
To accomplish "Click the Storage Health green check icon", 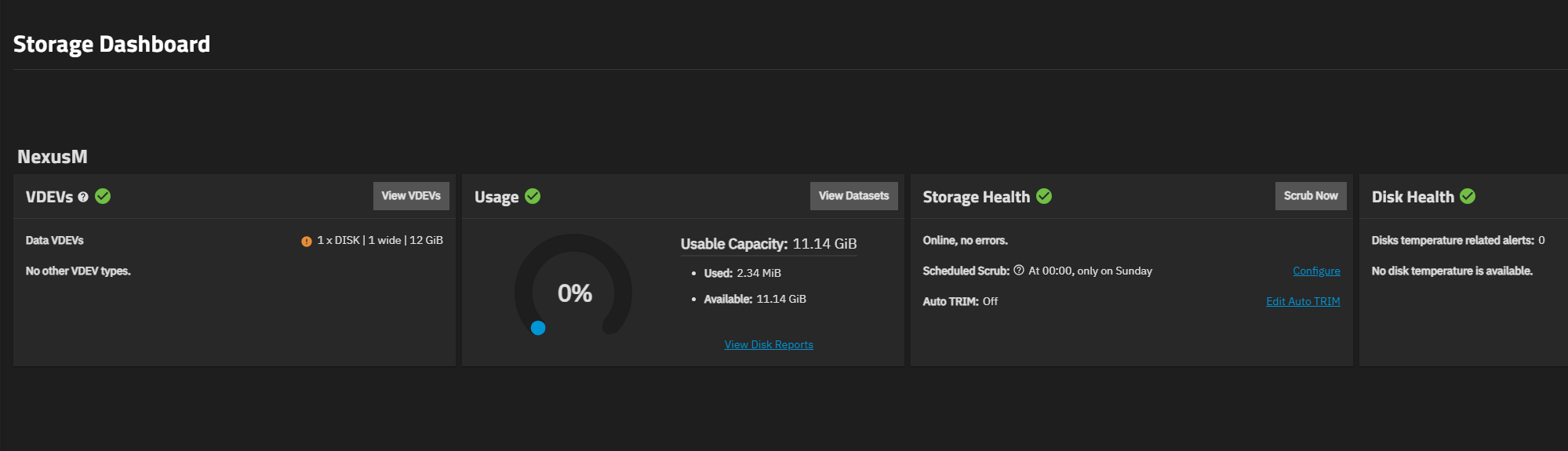I will [x=1044, y=196].
